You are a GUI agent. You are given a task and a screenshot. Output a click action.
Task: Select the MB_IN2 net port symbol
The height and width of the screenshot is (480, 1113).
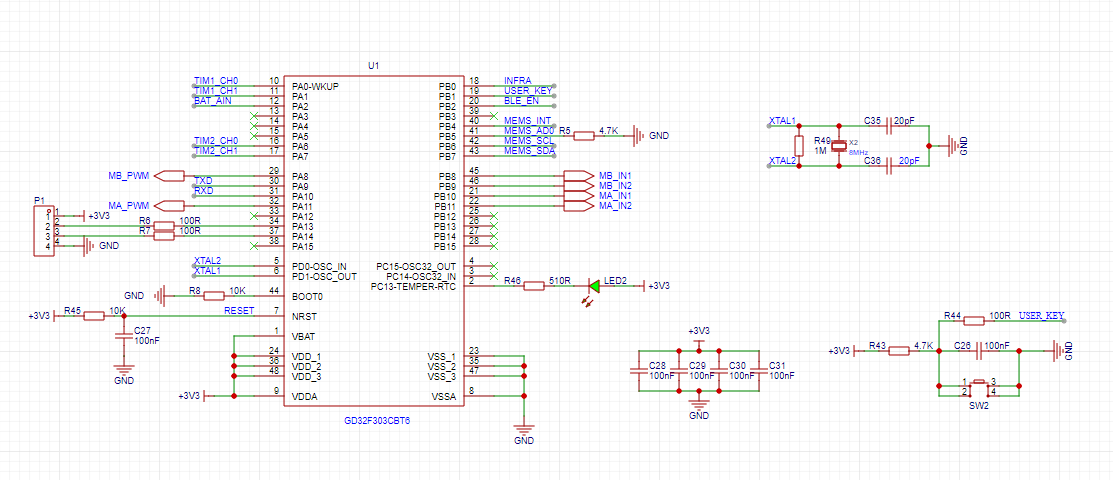(578, 185)
